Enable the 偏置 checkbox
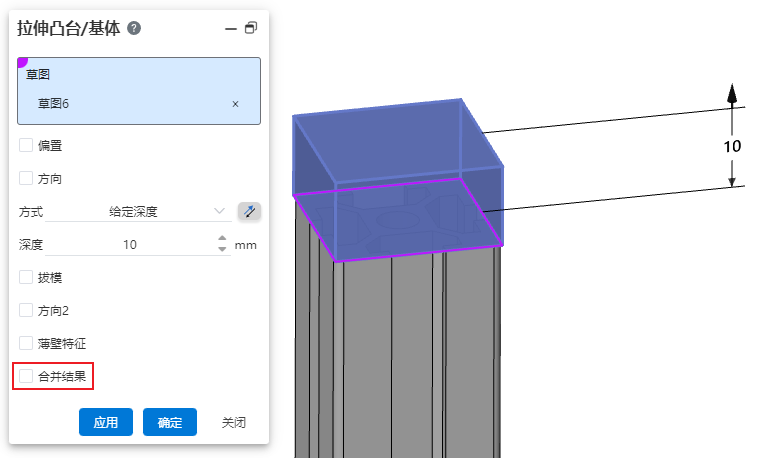Viewport: 767px width, 458px height. (x=26, y=145)
